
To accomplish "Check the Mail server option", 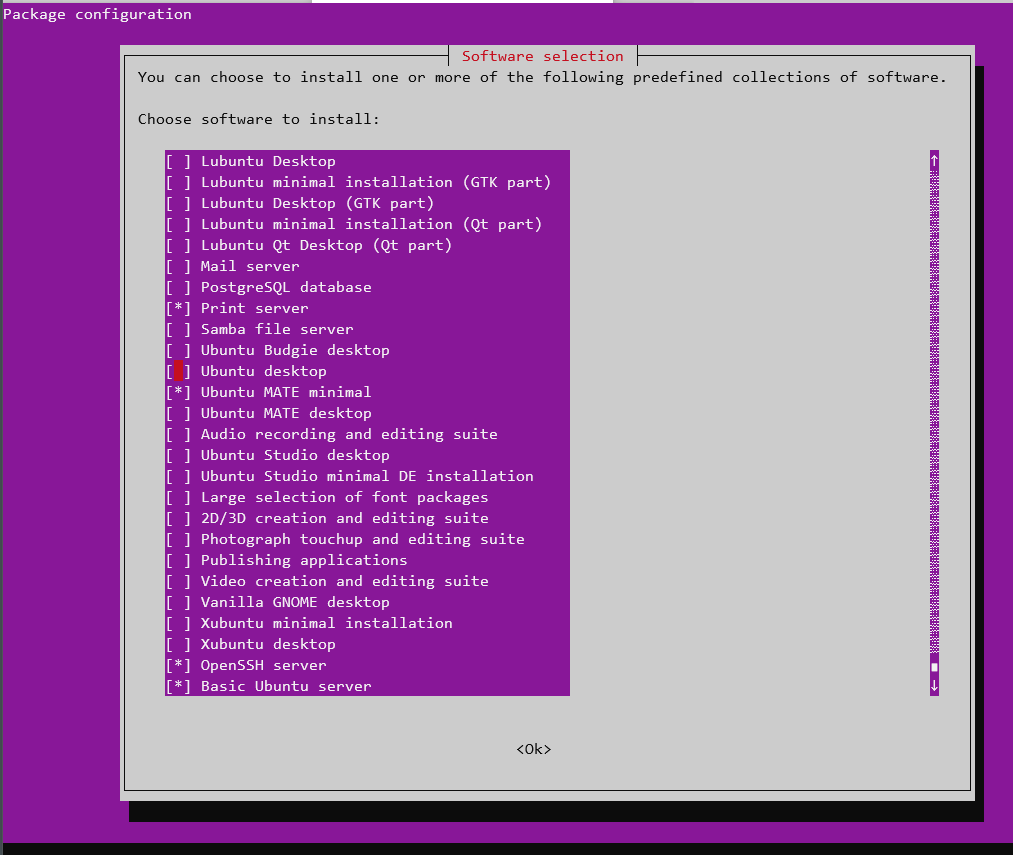I will pyautogui.click(x=178, y=266).
